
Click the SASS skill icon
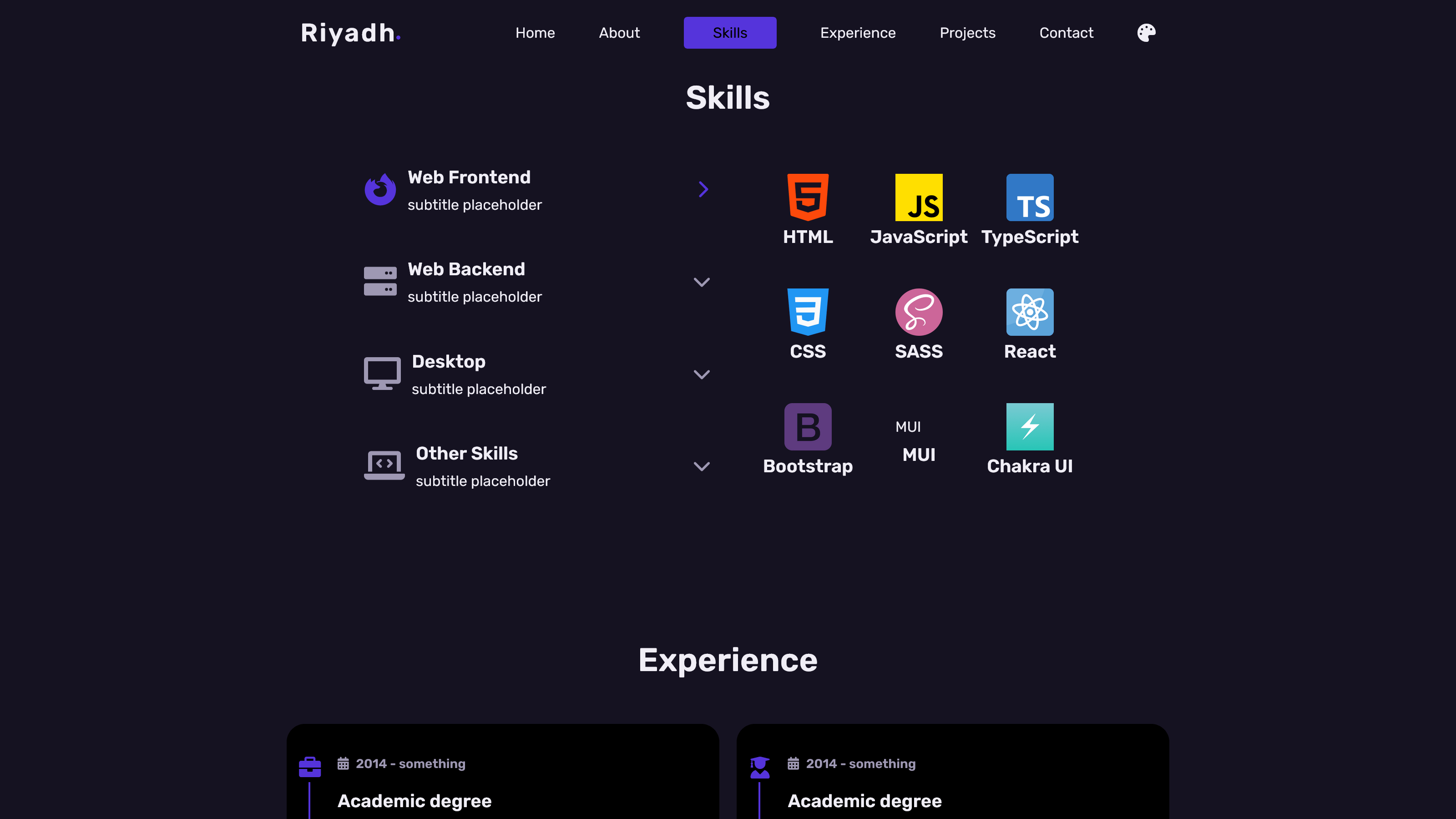point(918,311)
